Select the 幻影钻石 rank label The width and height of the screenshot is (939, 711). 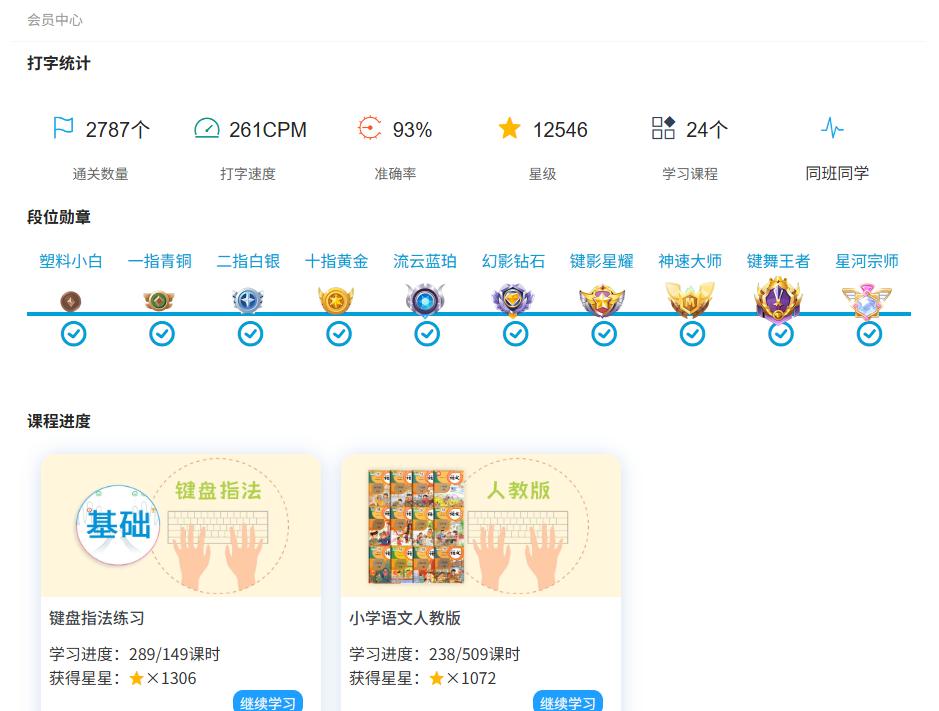[513, 261]
